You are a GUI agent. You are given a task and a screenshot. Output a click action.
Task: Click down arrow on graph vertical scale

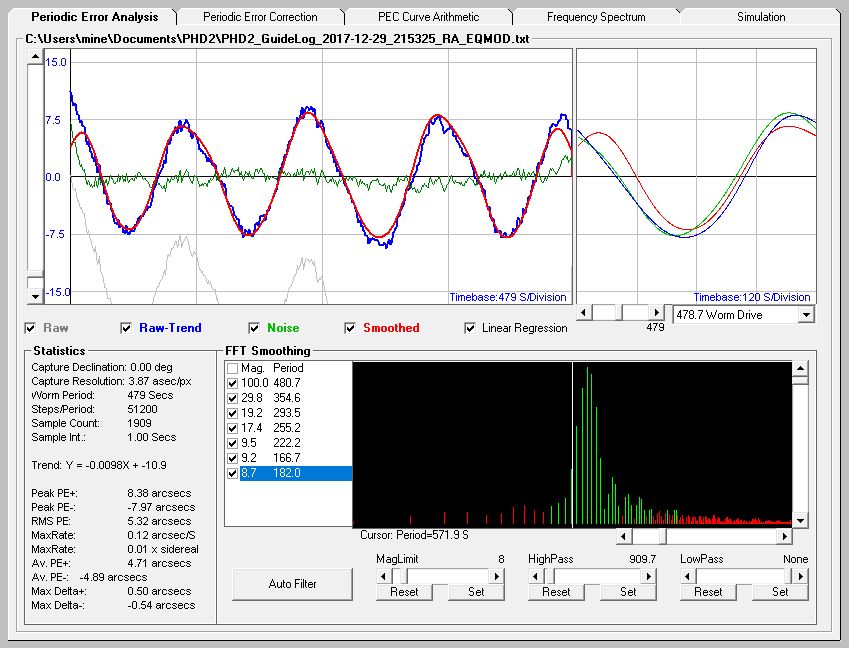(36, 297)
